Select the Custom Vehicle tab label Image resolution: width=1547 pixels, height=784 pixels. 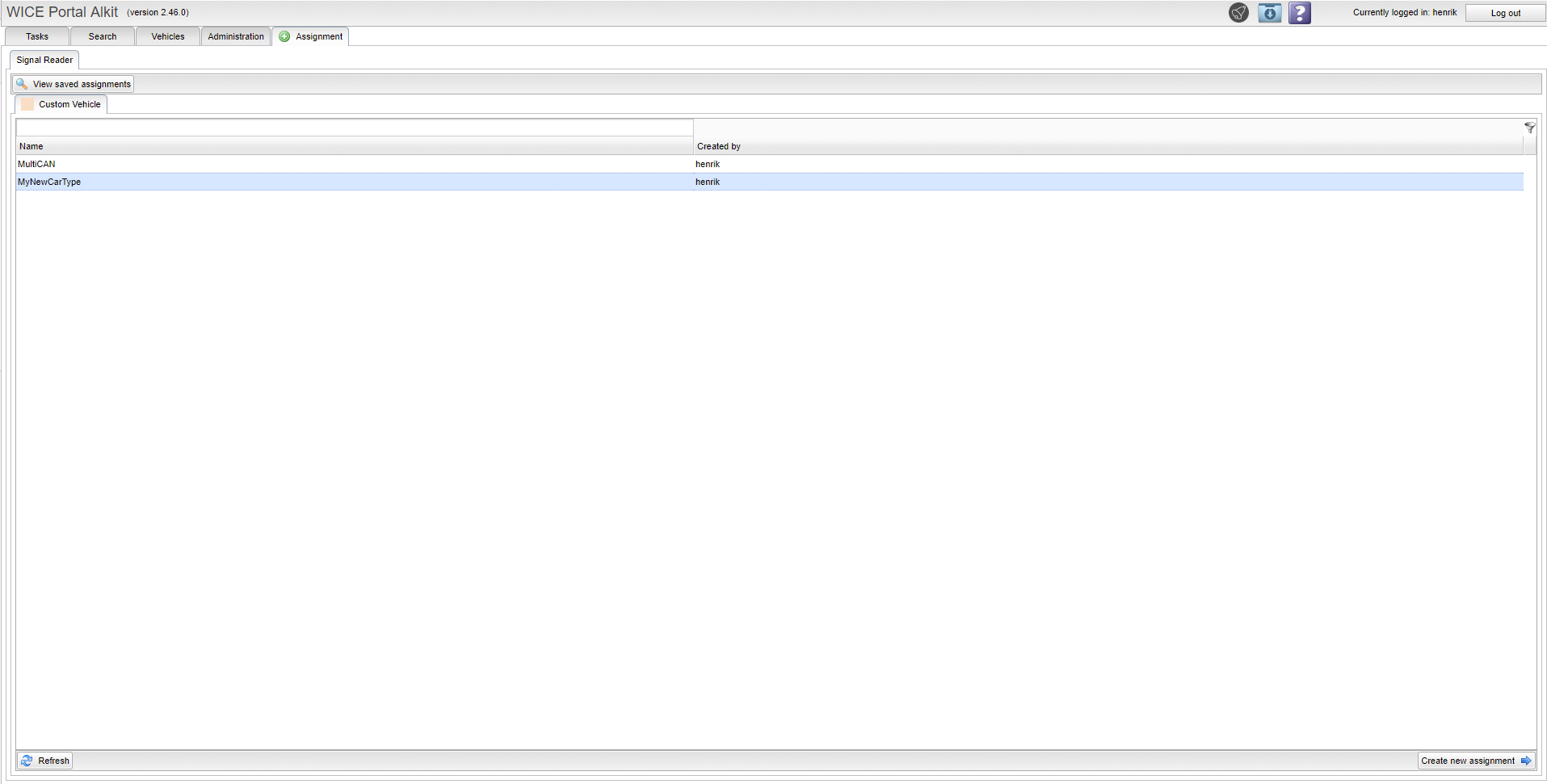tap(69, 104)
